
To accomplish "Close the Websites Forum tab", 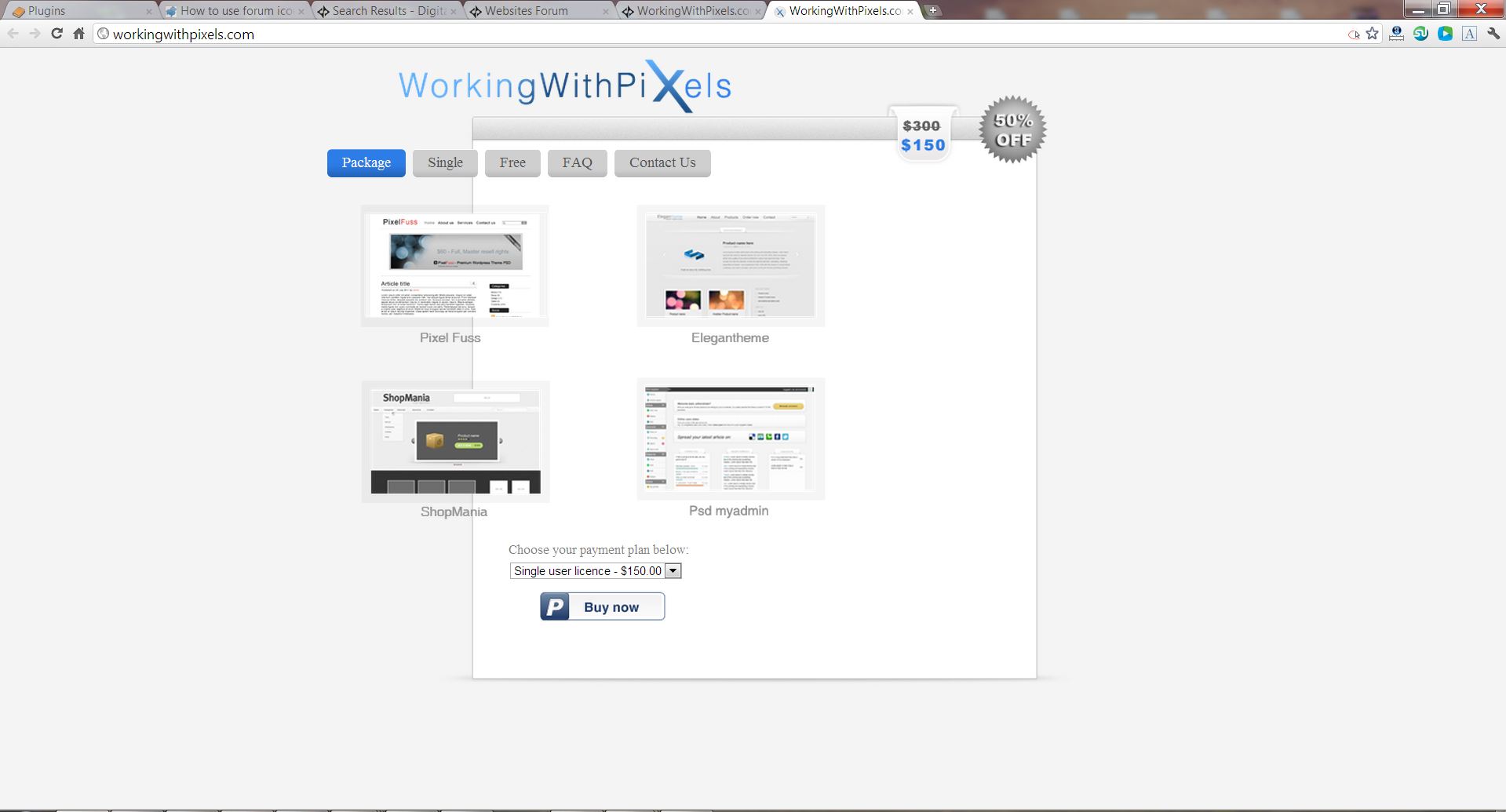I will point(606,11).
